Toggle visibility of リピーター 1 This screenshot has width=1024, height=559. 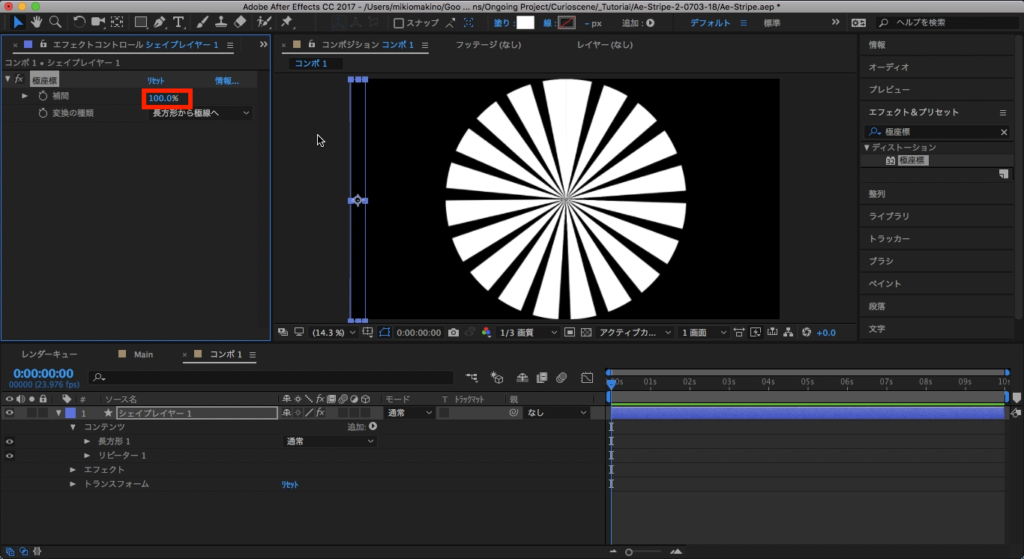[10, 456]
